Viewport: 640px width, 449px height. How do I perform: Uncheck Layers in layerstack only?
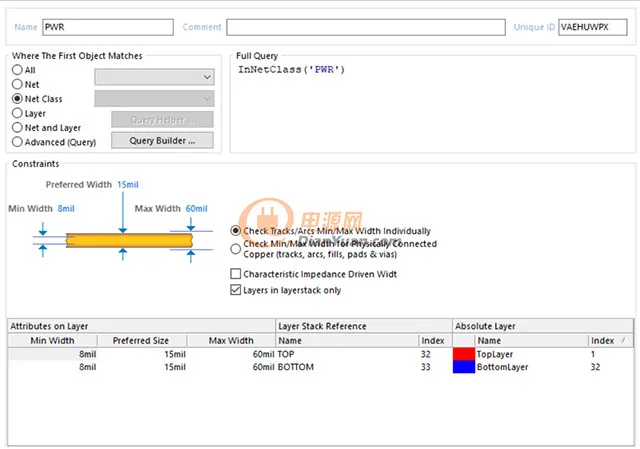pos(236,290)
